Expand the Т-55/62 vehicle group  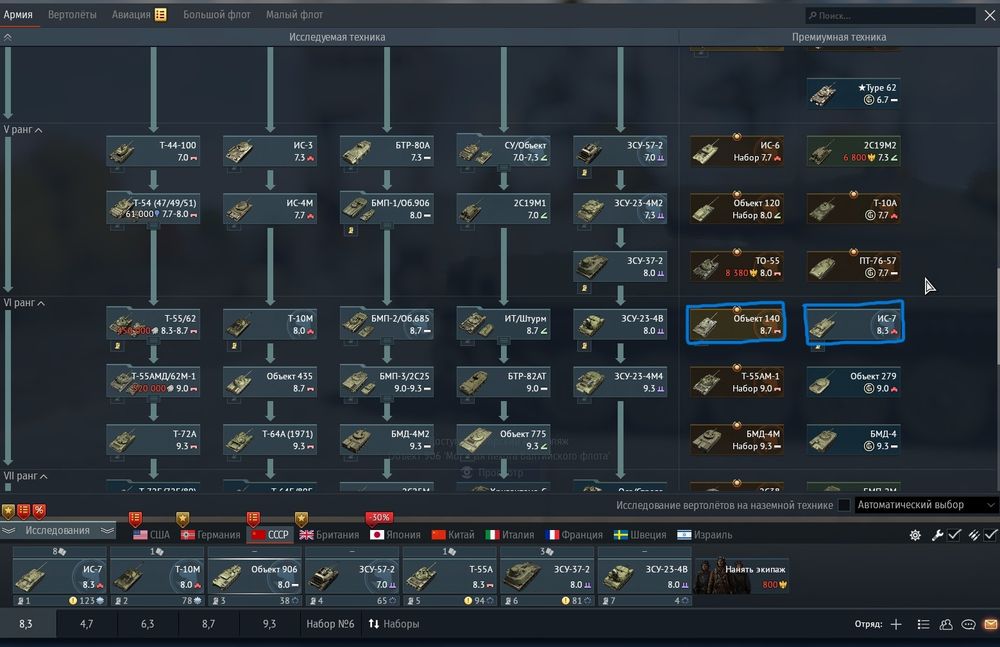coord(153,324)
